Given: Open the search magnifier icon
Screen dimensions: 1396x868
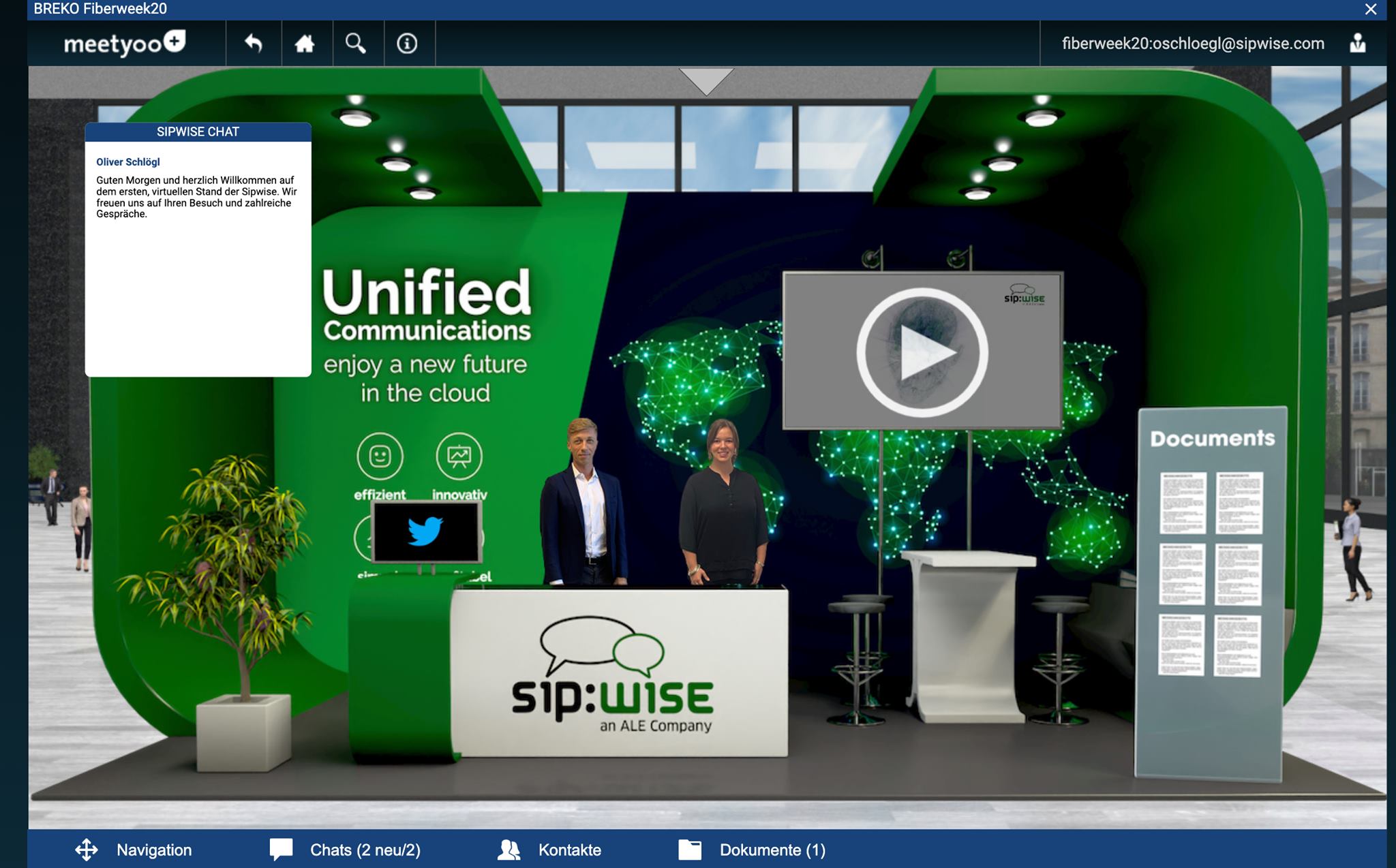Looking at the screenshot, I should 356,43.
